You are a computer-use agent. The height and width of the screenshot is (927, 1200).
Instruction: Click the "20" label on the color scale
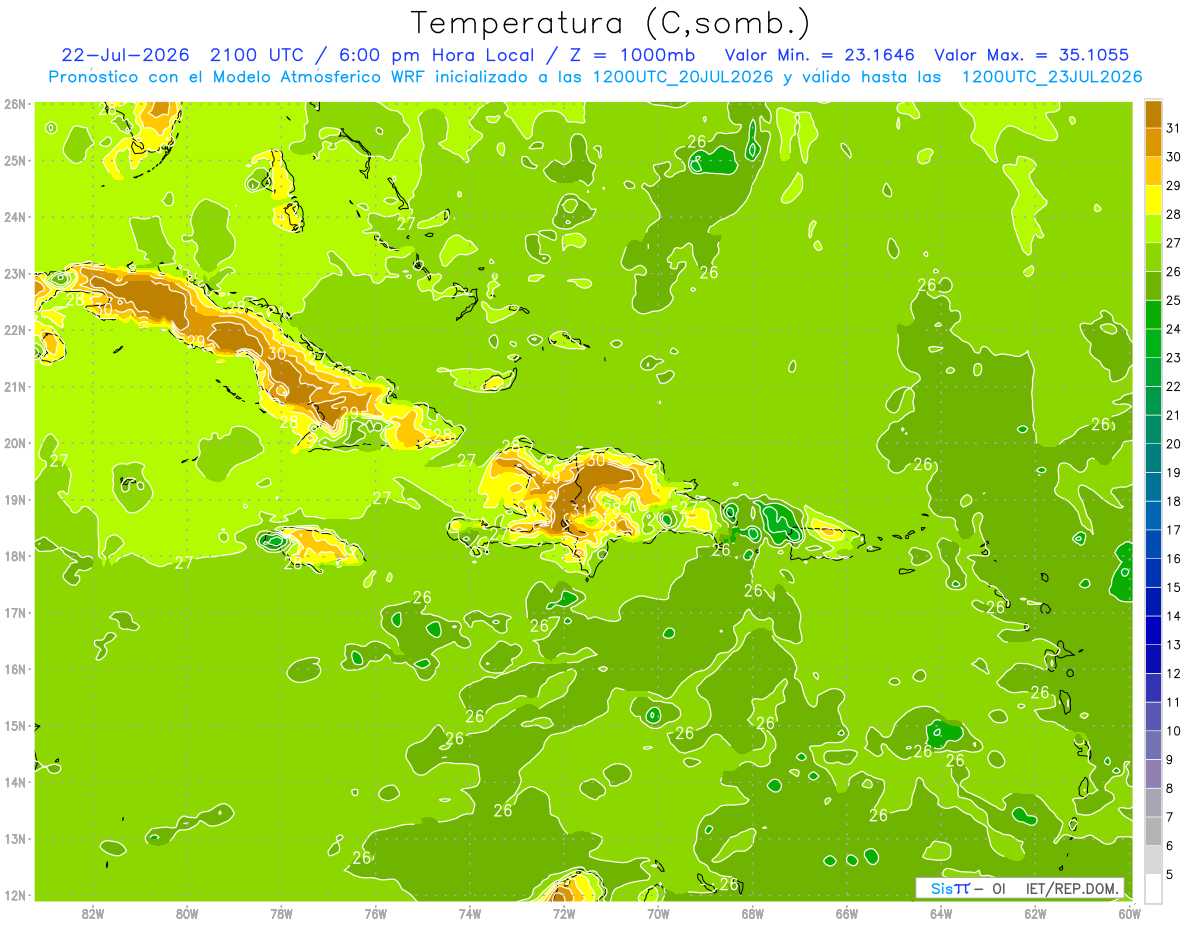(1173, 443)
